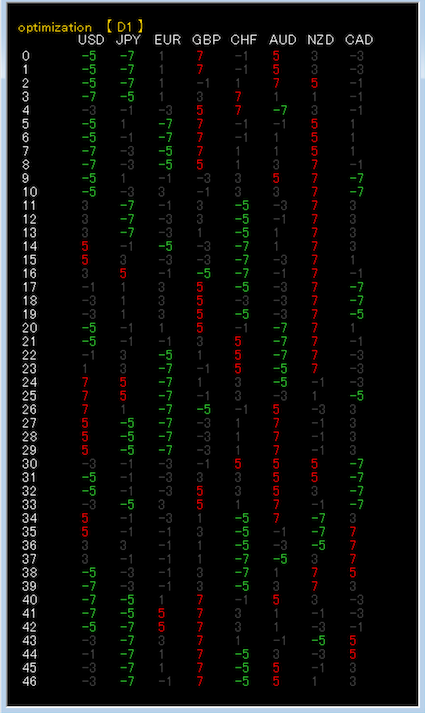The width and height of the screenshot is (425, 713).
Task: Click the red 5 EUR value in row 41
Action: pyautogui.click(x=162, y=613)
